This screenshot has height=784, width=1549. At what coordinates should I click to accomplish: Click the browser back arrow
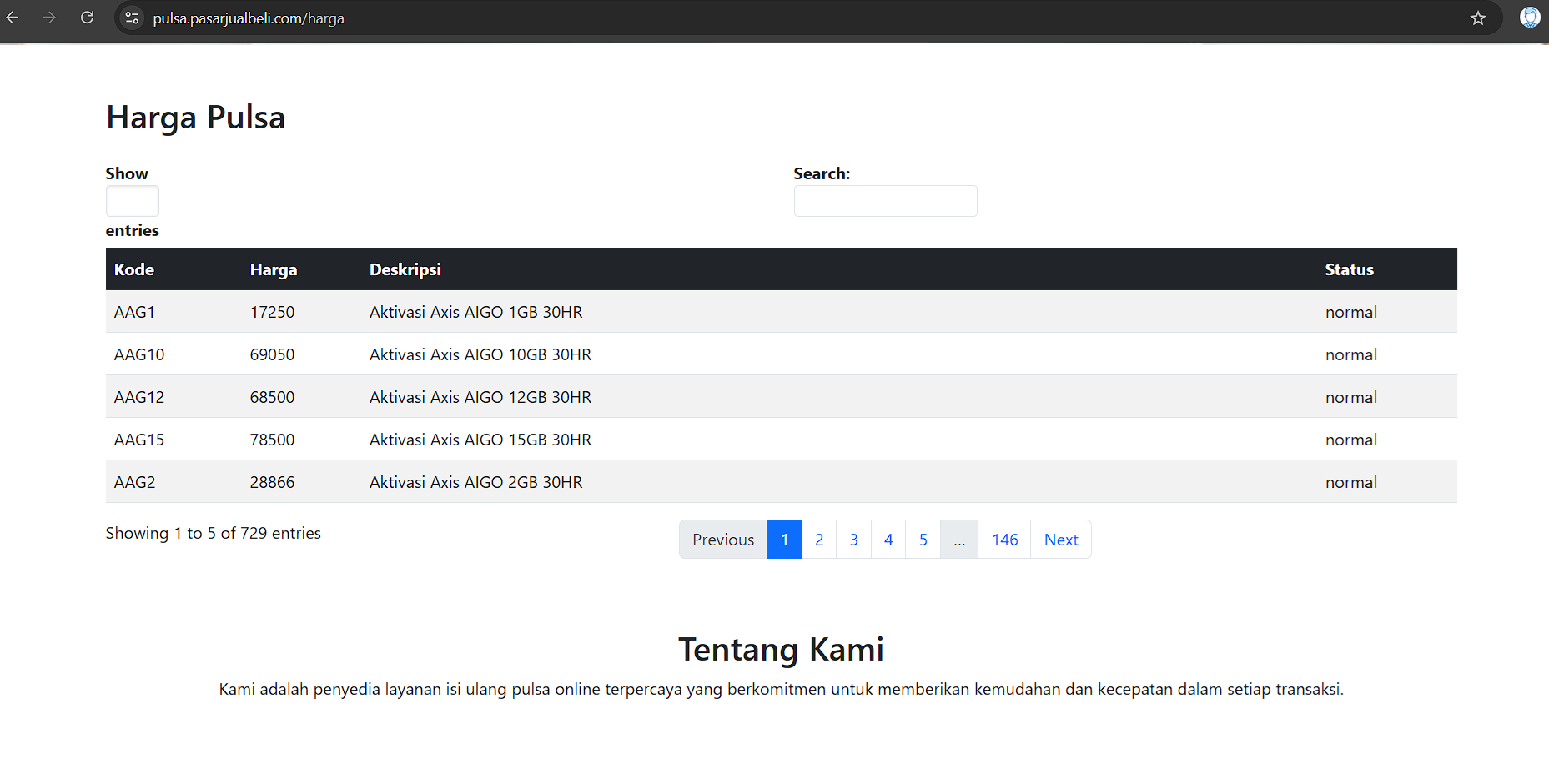13,18
